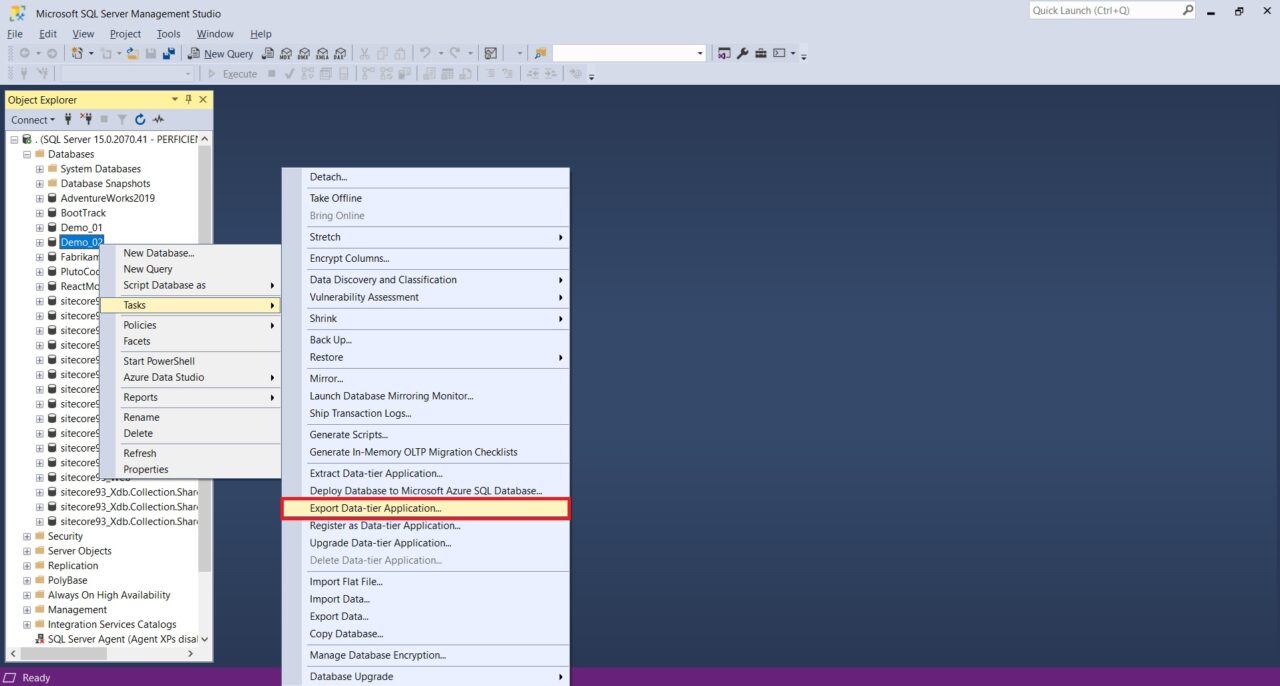Click the Save All toolbar icon
Viewport: 1280px width, 686px height.
(x=169, y=53)
